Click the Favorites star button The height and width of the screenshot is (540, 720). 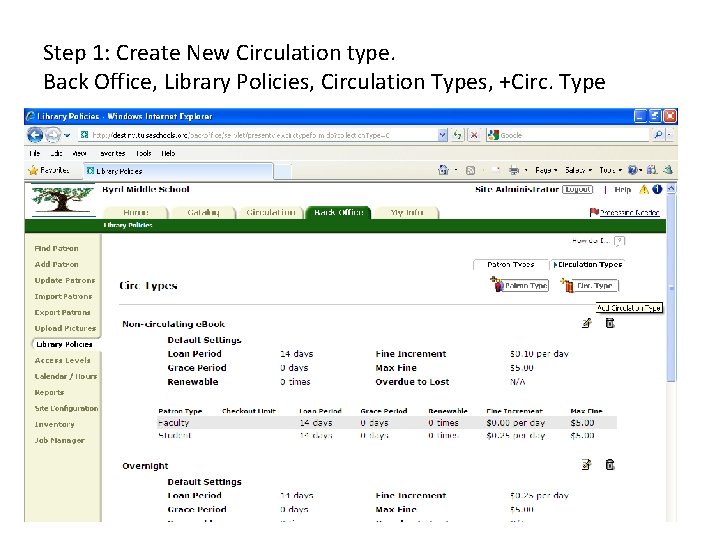click(49, 170)
